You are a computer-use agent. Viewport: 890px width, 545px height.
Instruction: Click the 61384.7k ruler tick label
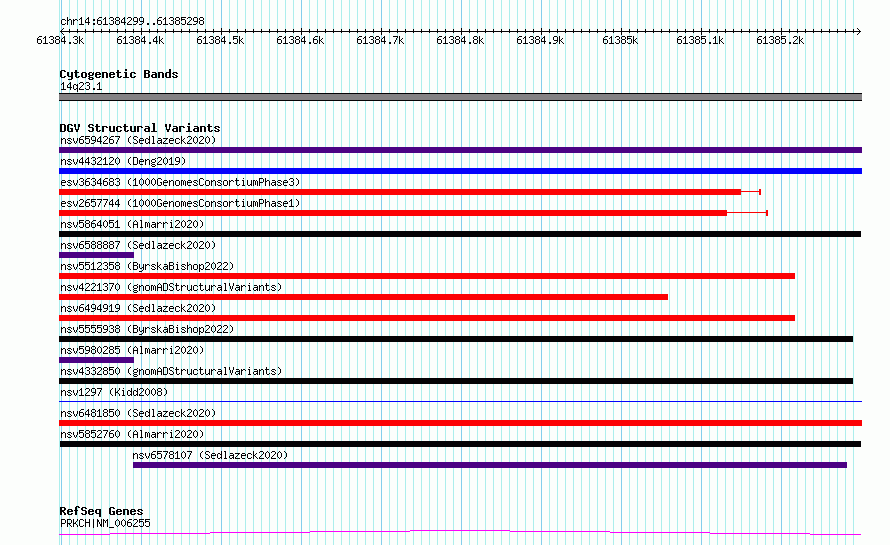click(380, 40)
